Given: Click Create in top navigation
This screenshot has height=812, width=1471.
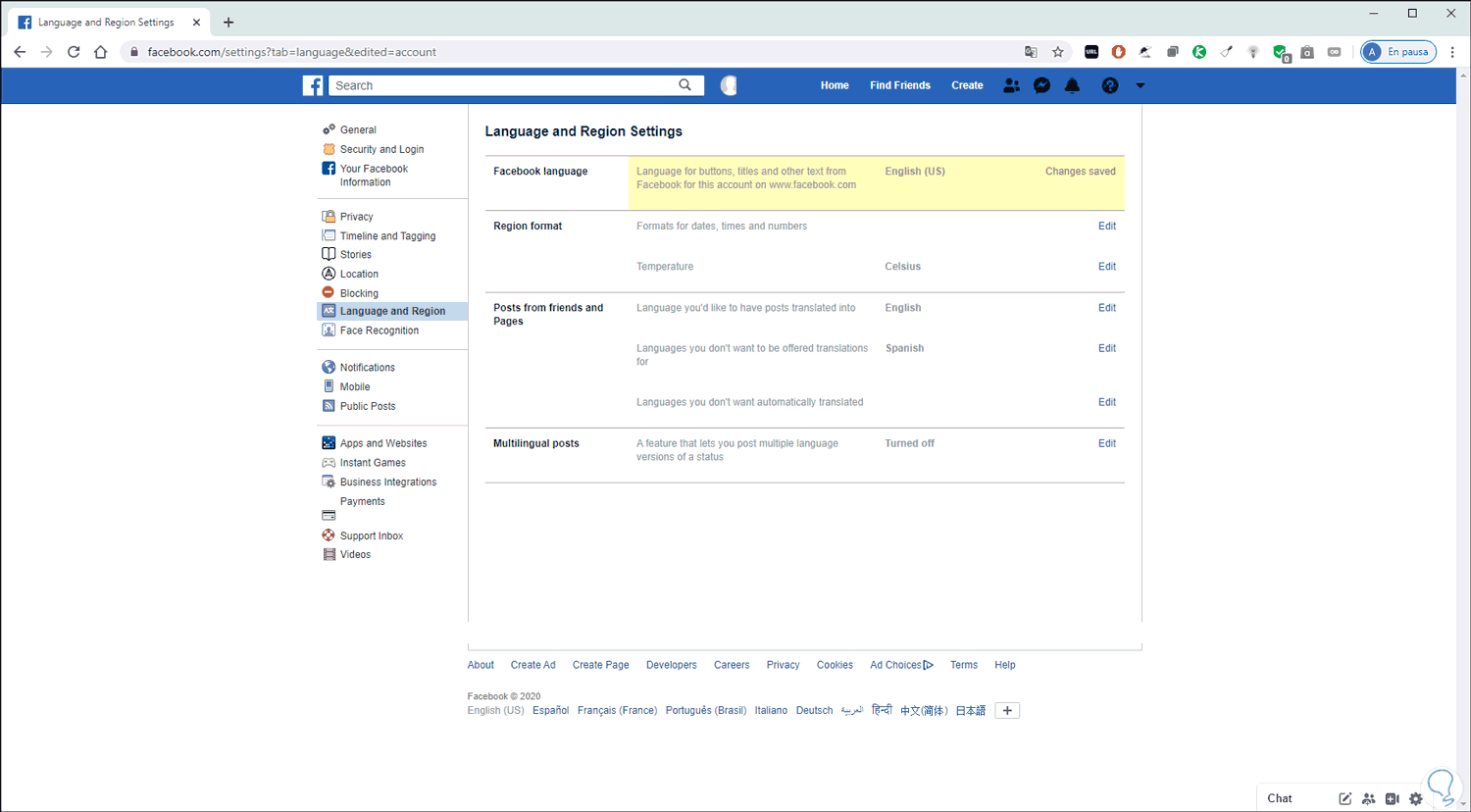Looking at the screenshot, I should [x=967, y=85].
